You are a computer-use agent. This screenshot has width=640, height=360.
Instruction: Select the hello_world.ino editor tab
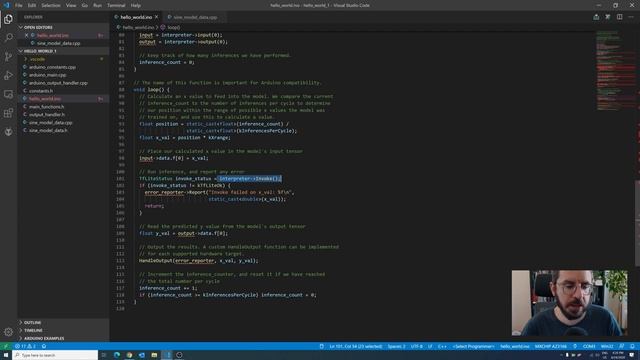[x=136, y=17]
